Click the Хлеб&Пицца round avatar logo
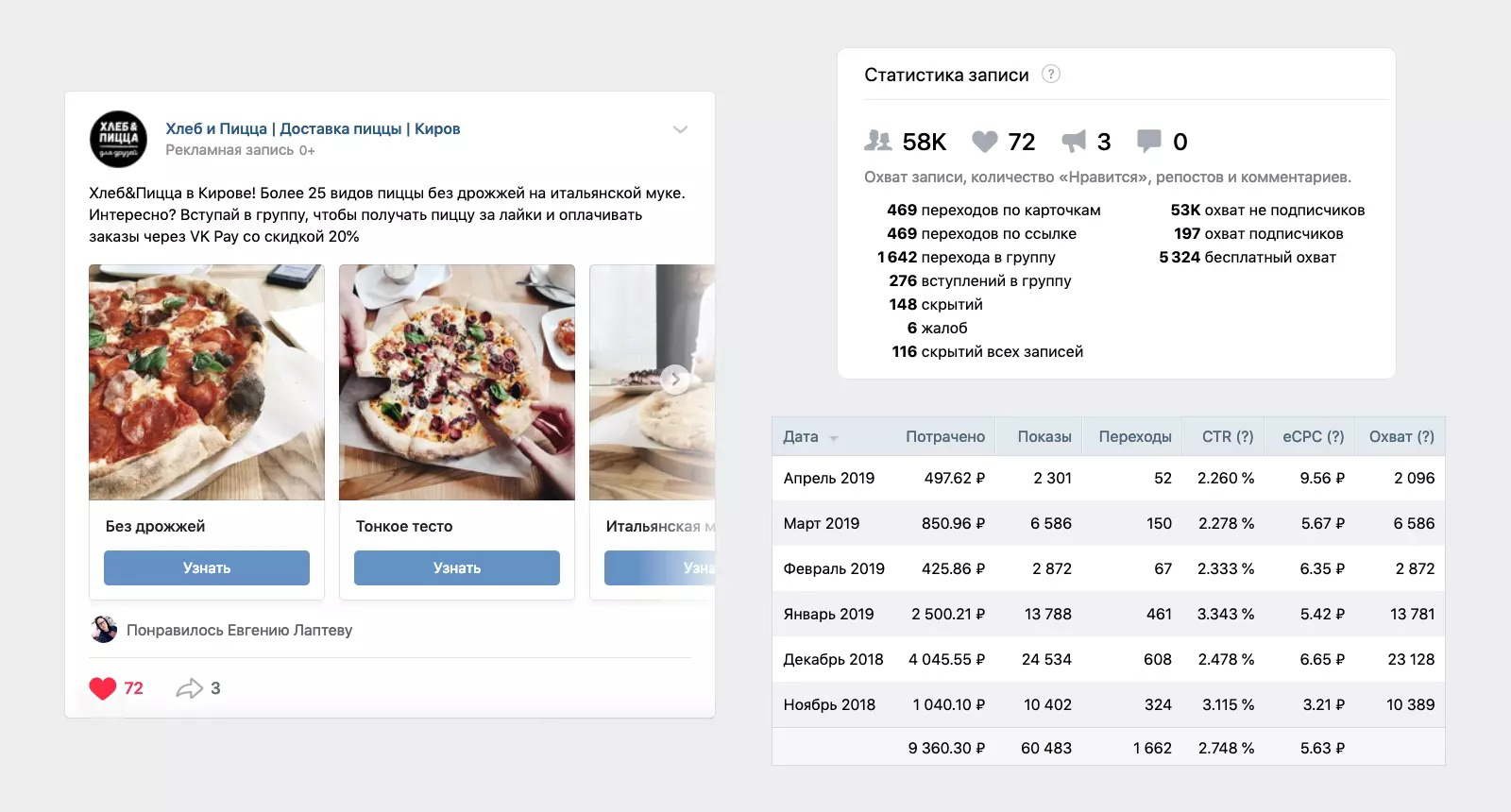The width and height of the screenshot is (1511, 812). (119, 139)
